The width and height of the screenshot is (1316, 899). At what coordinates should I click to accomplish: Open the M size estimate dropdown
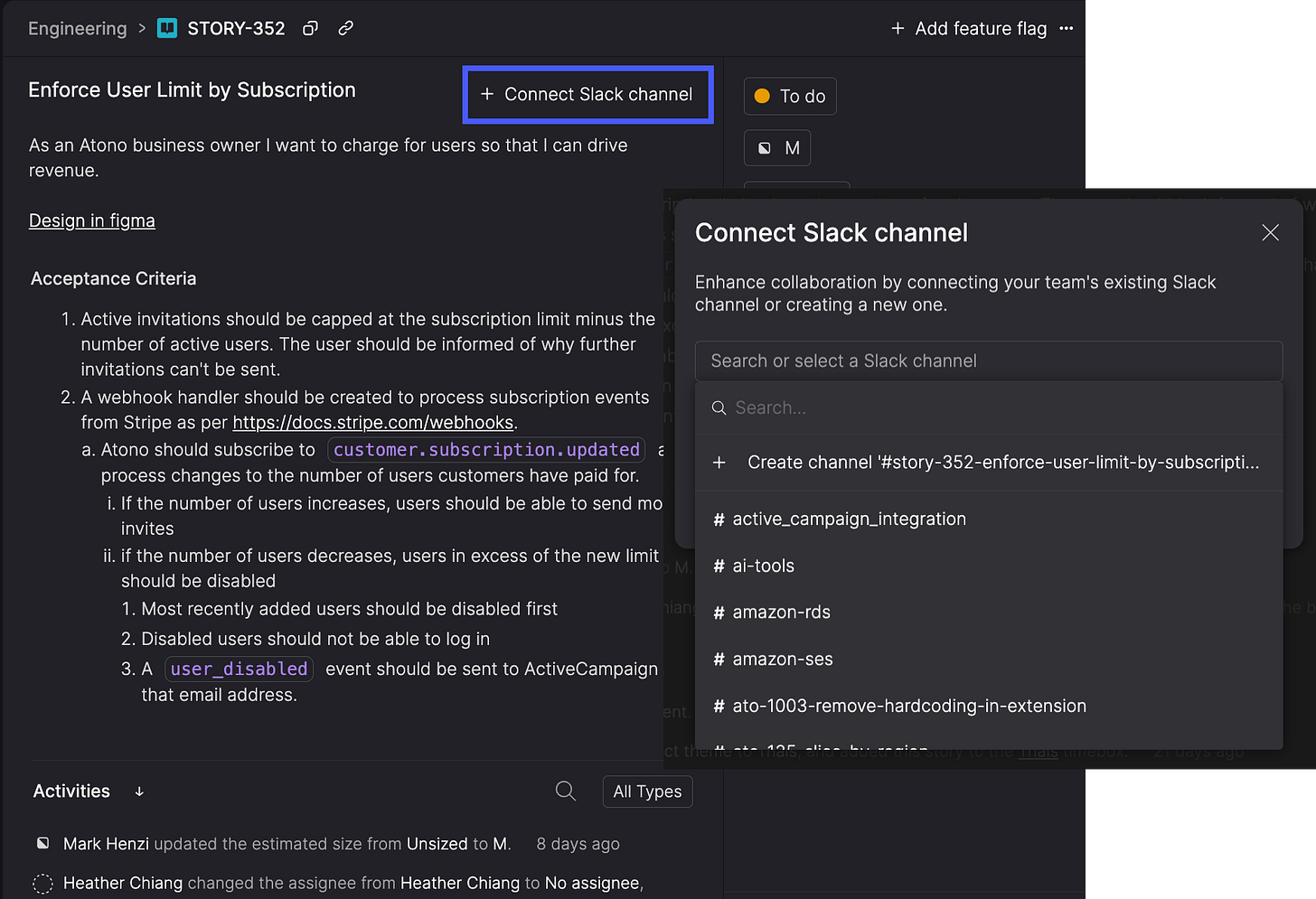point(777,148)
